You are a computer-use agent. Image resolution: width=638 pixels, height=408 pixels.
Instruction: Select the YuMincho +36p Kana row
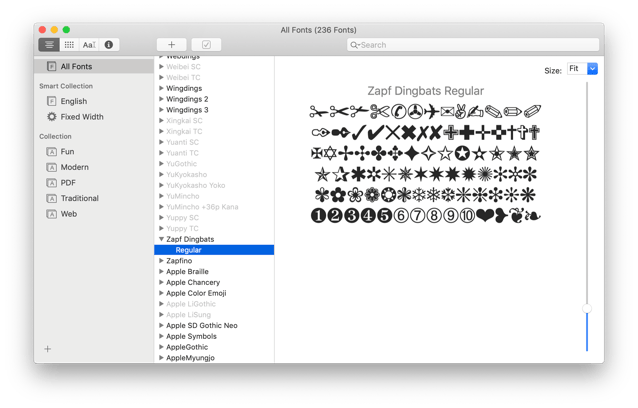tap(214, 207)
